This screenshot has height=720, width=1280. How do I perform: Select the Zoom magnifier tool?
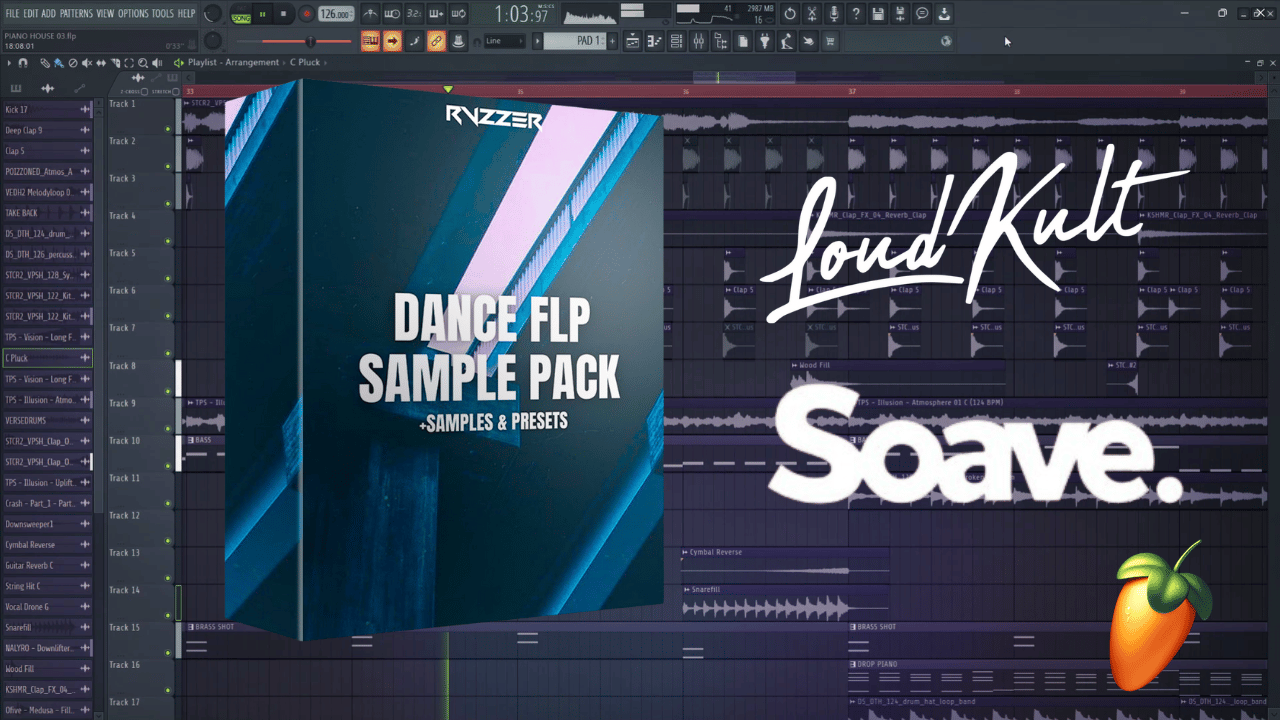coord(143,63)
